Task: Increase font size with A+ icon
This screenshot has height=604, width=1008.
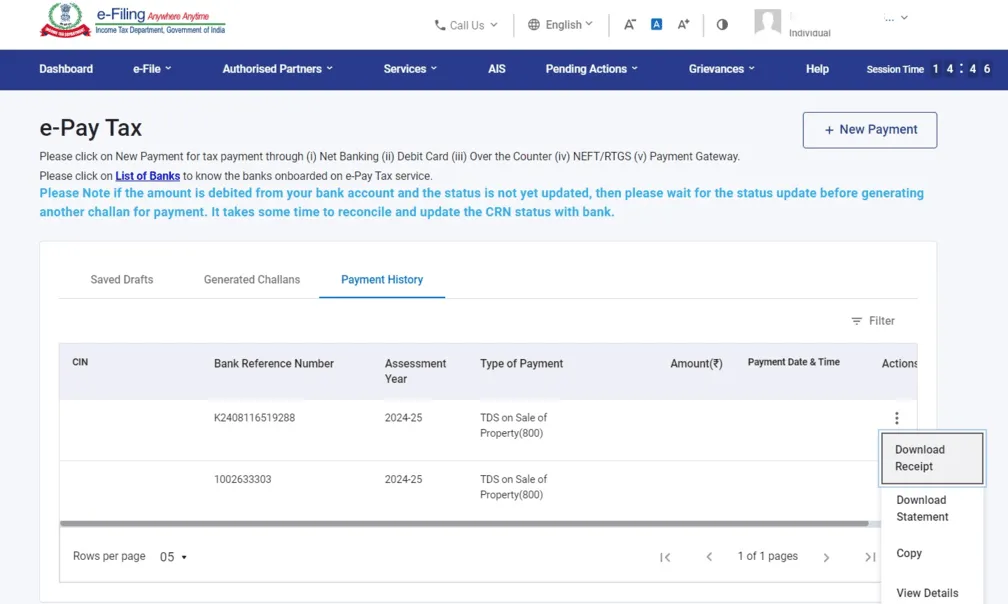Action: [683, 23]
